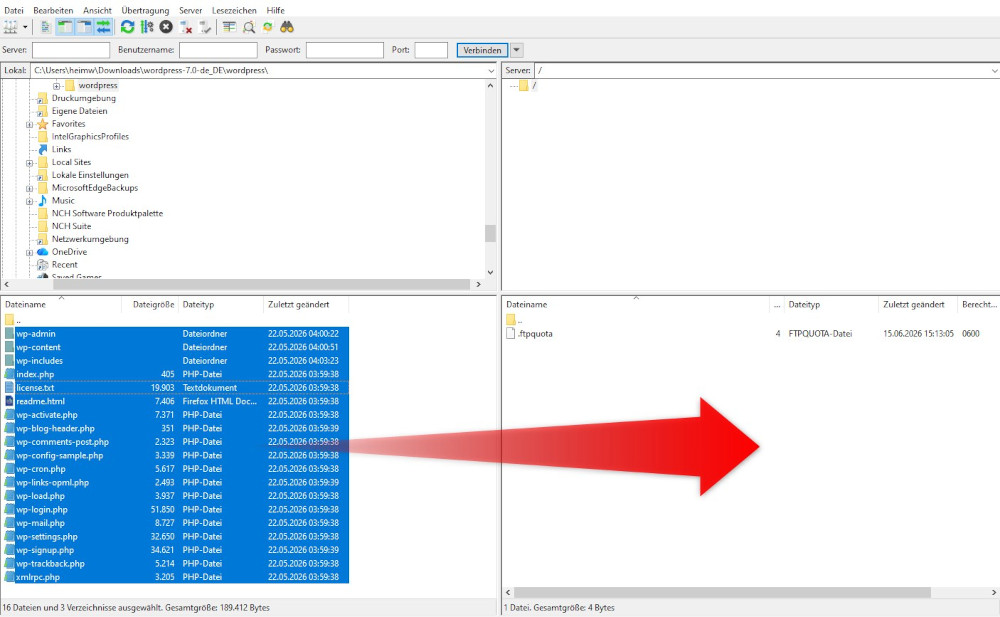Open directory listing filters icon

coord(230,27)
